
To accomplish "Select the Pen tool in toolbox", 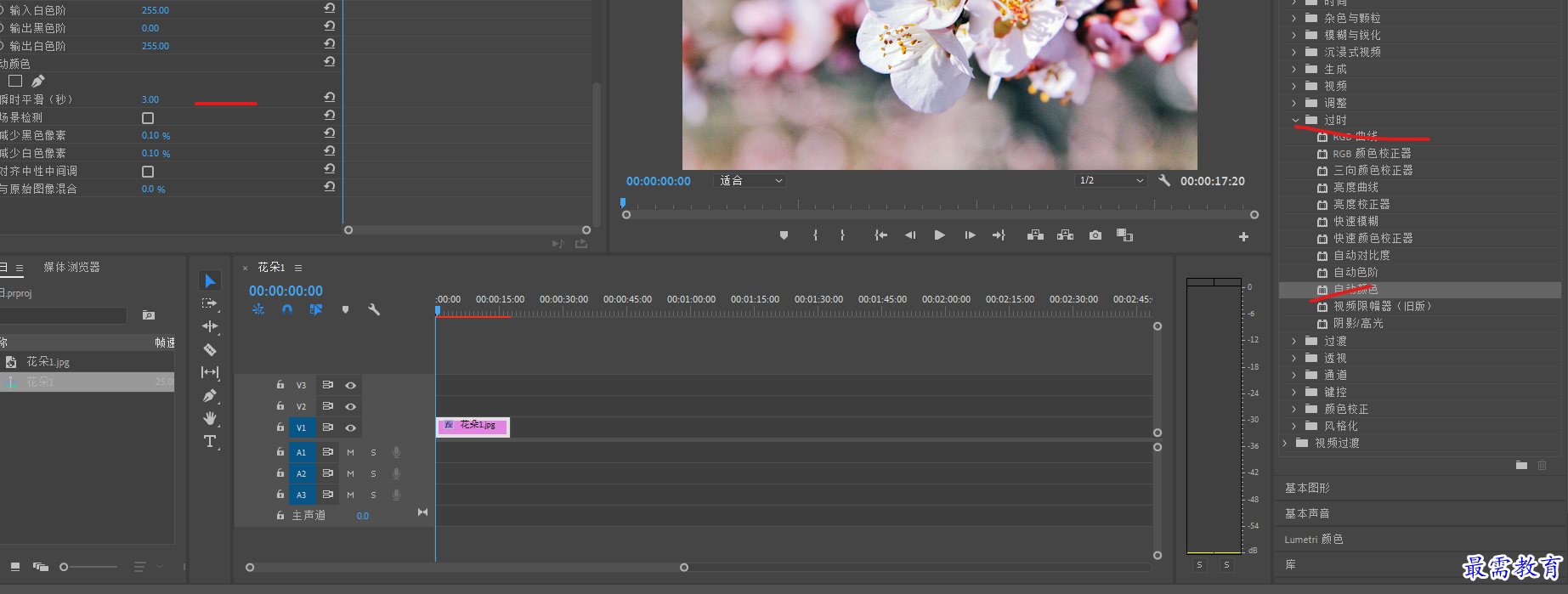I will [x=210, y=395].
